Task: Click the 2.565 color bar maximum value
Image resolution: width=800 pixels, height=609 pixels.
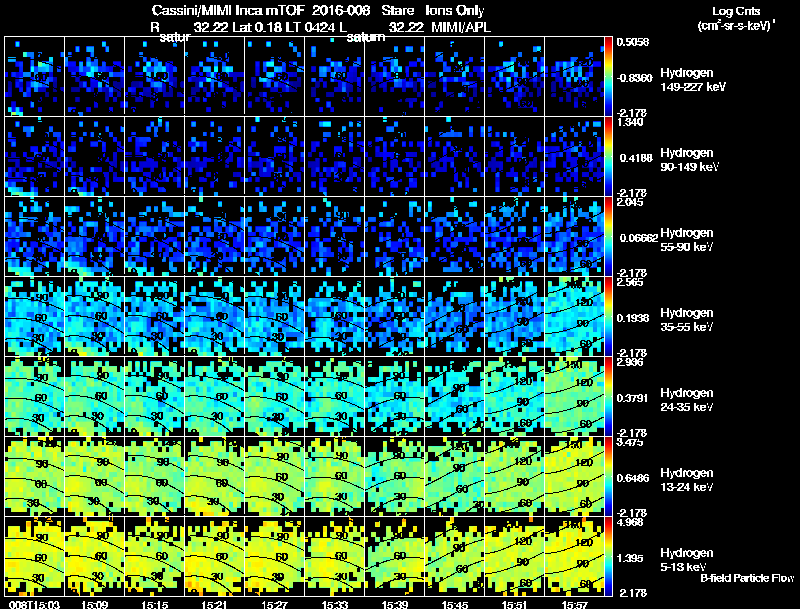Action: point(630,282)
